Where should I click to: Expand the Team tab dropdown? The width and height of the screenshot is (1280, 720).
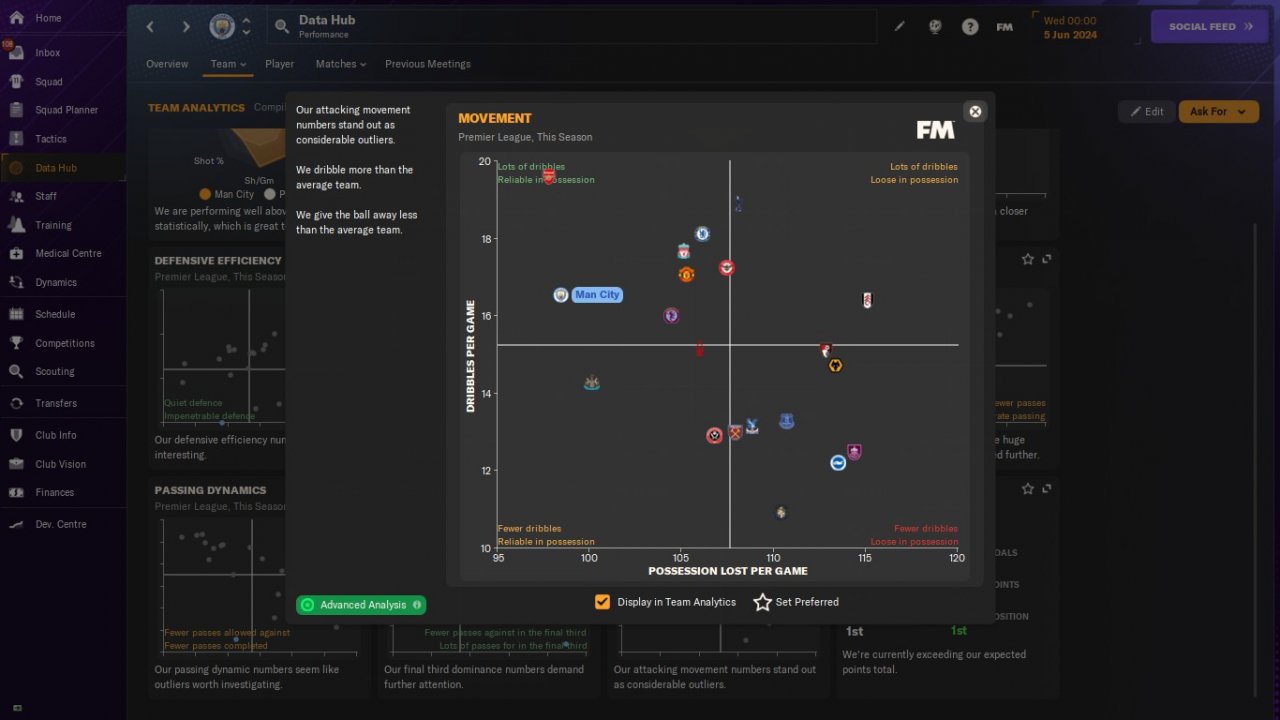(228, 64)
